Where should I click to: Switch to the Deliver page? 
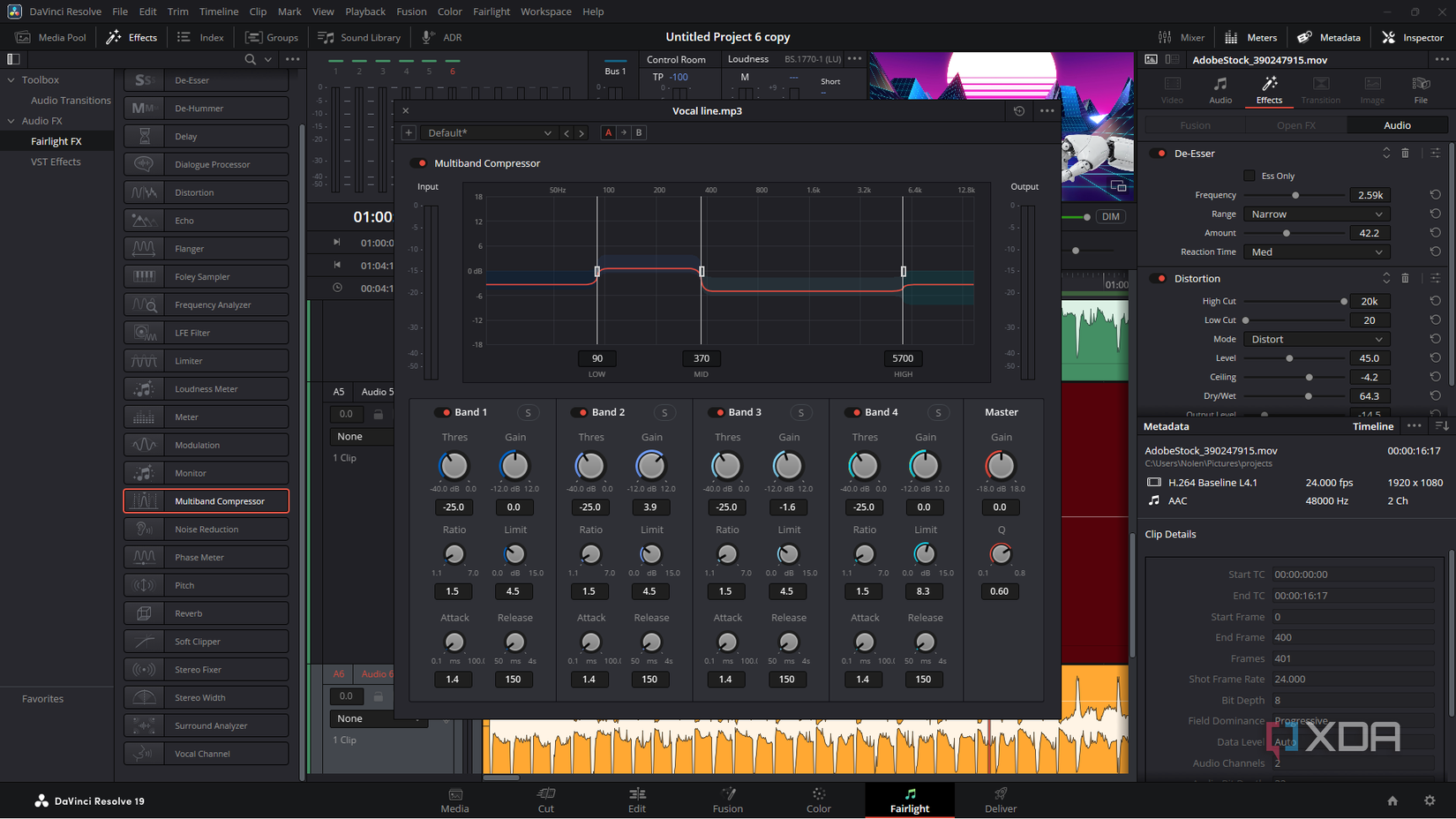1000,800
